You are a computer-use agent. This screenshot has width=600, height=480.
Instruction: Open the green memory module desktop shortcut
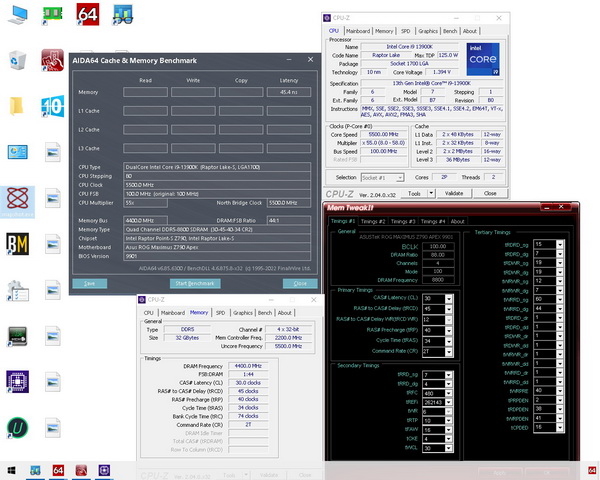tap(52, 15)
